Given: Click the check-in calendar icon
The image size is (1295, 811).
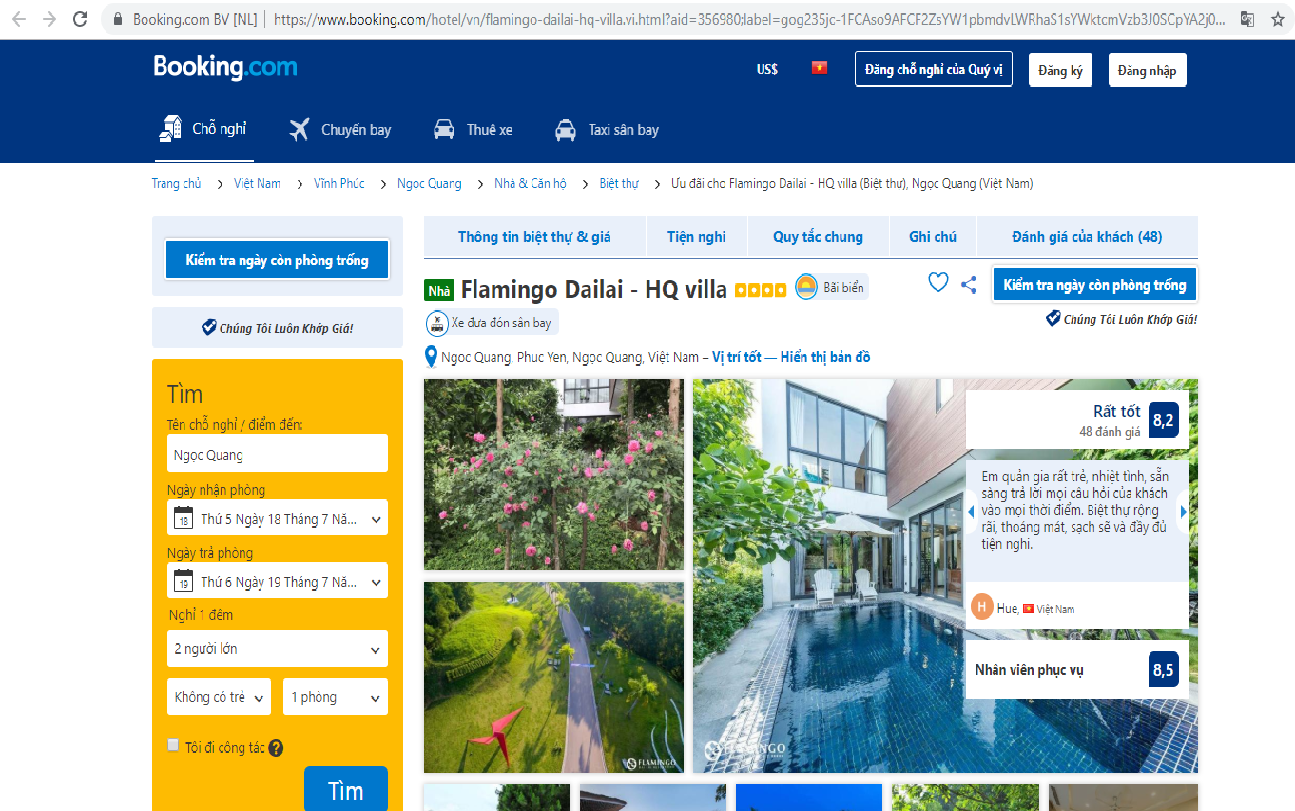Looking at the screenshot, I should 183,518.
